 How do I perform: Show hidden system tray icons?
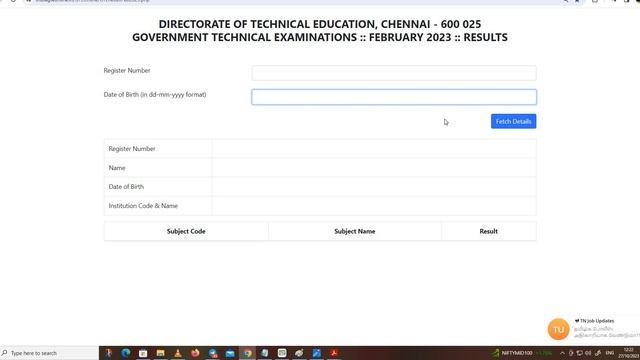562,353
